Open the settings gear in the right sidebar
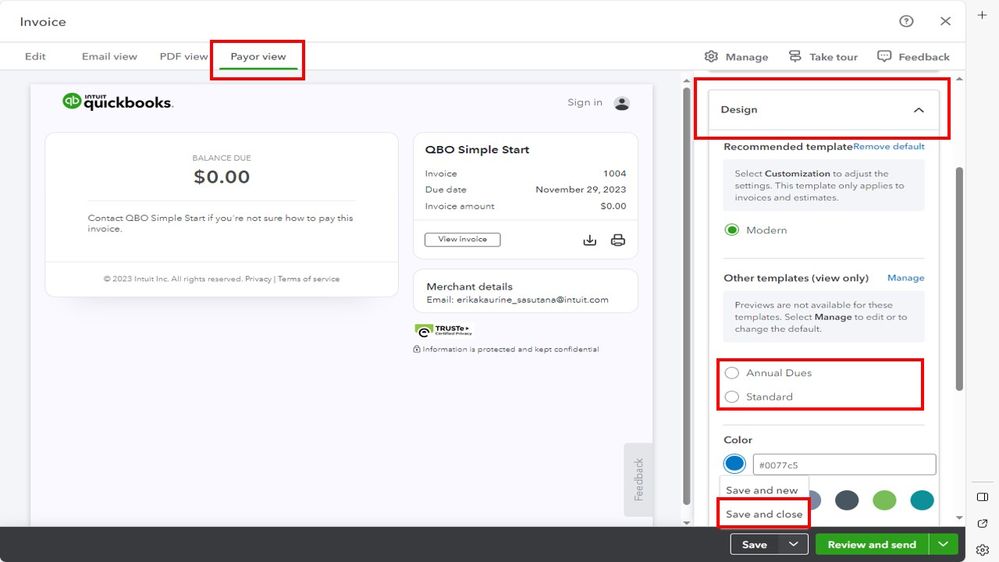Image resolution: width=999 pixels, height=562 pixels. [982, 549]
